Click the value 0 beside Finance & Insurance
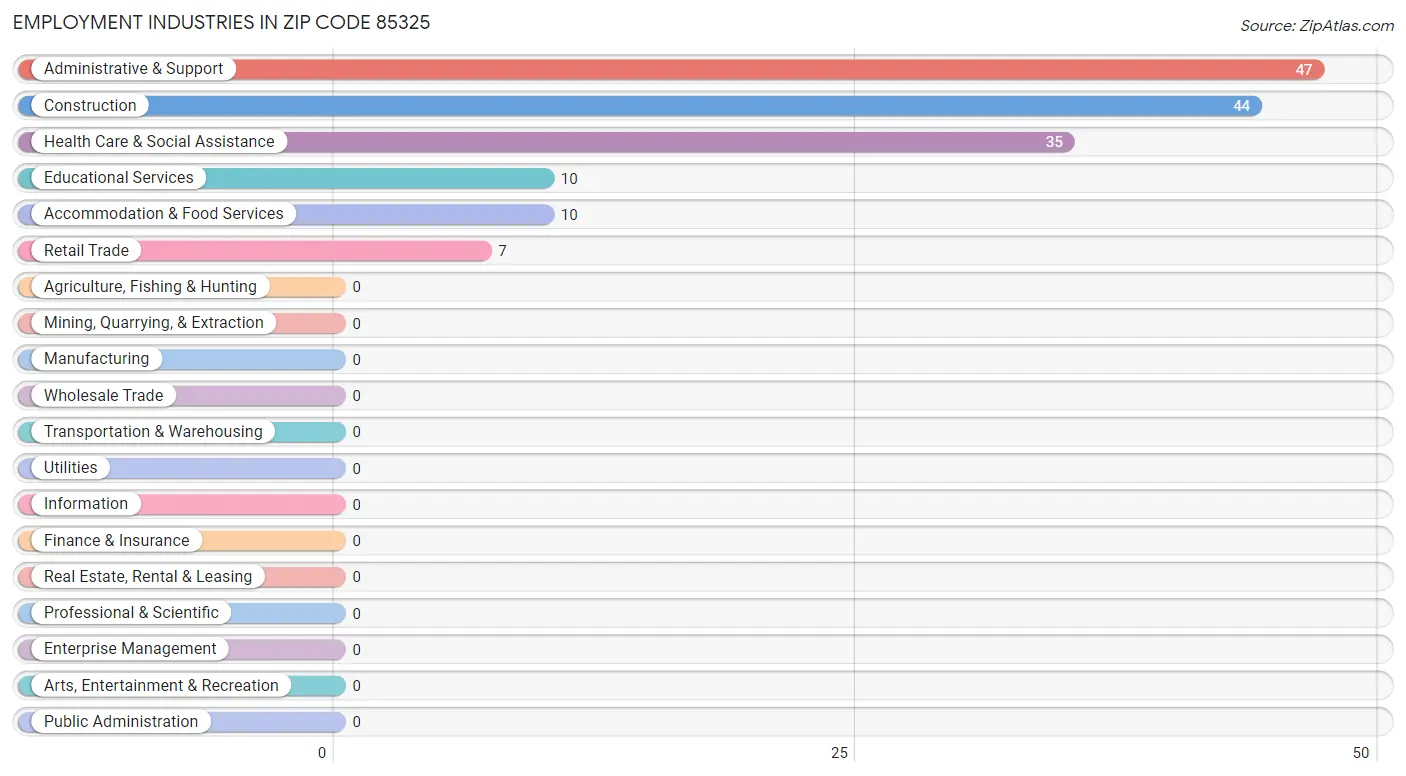Image resolution: width=1406 pixels, height=776 pixels. pyautogui.click(x=356, y=541)
